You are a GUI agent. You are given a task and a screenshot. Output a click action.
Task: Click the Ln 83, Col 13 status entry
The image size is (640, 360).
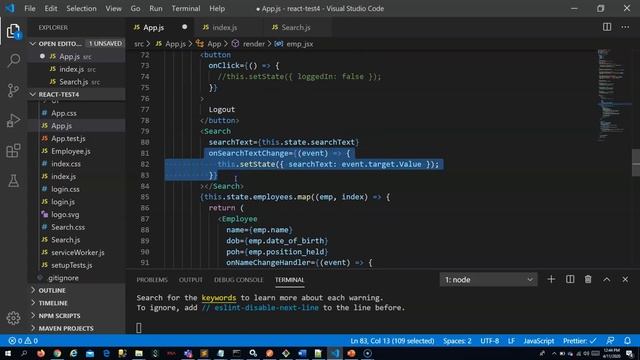click(x=392, y=341)
